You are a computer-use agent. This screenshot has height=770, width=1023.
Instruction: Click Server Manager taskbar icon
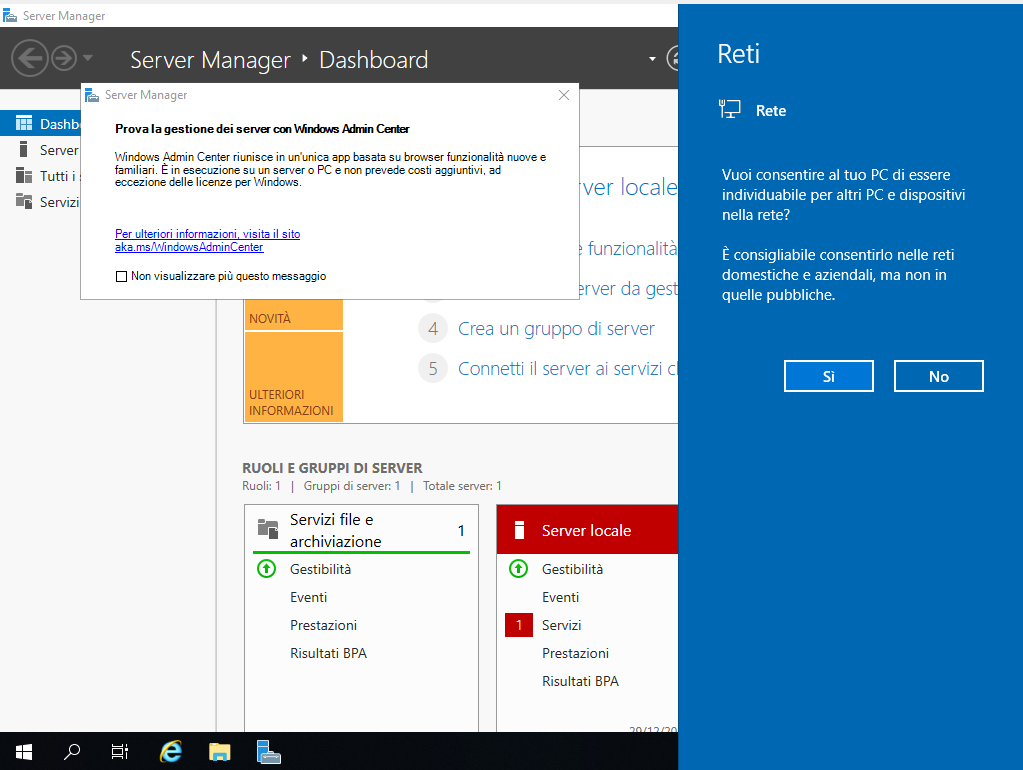click(x=268, y=752)
